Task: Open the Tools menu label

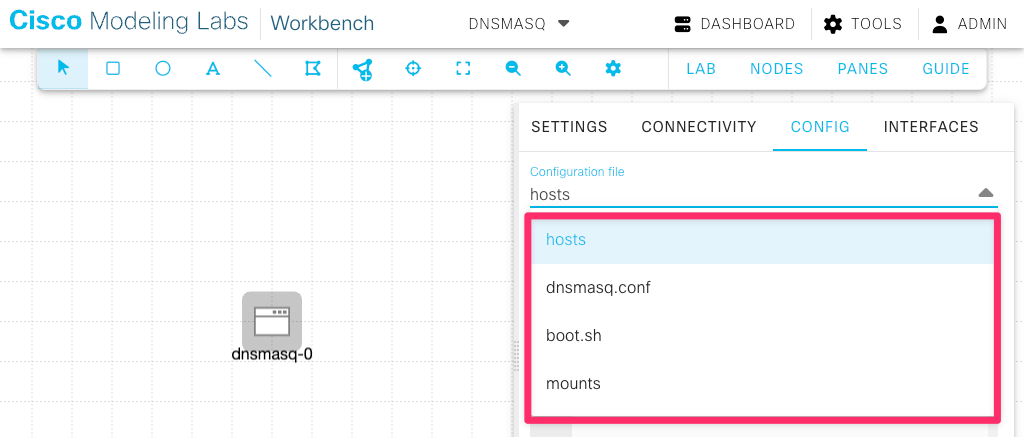Action: pos(876,24)
